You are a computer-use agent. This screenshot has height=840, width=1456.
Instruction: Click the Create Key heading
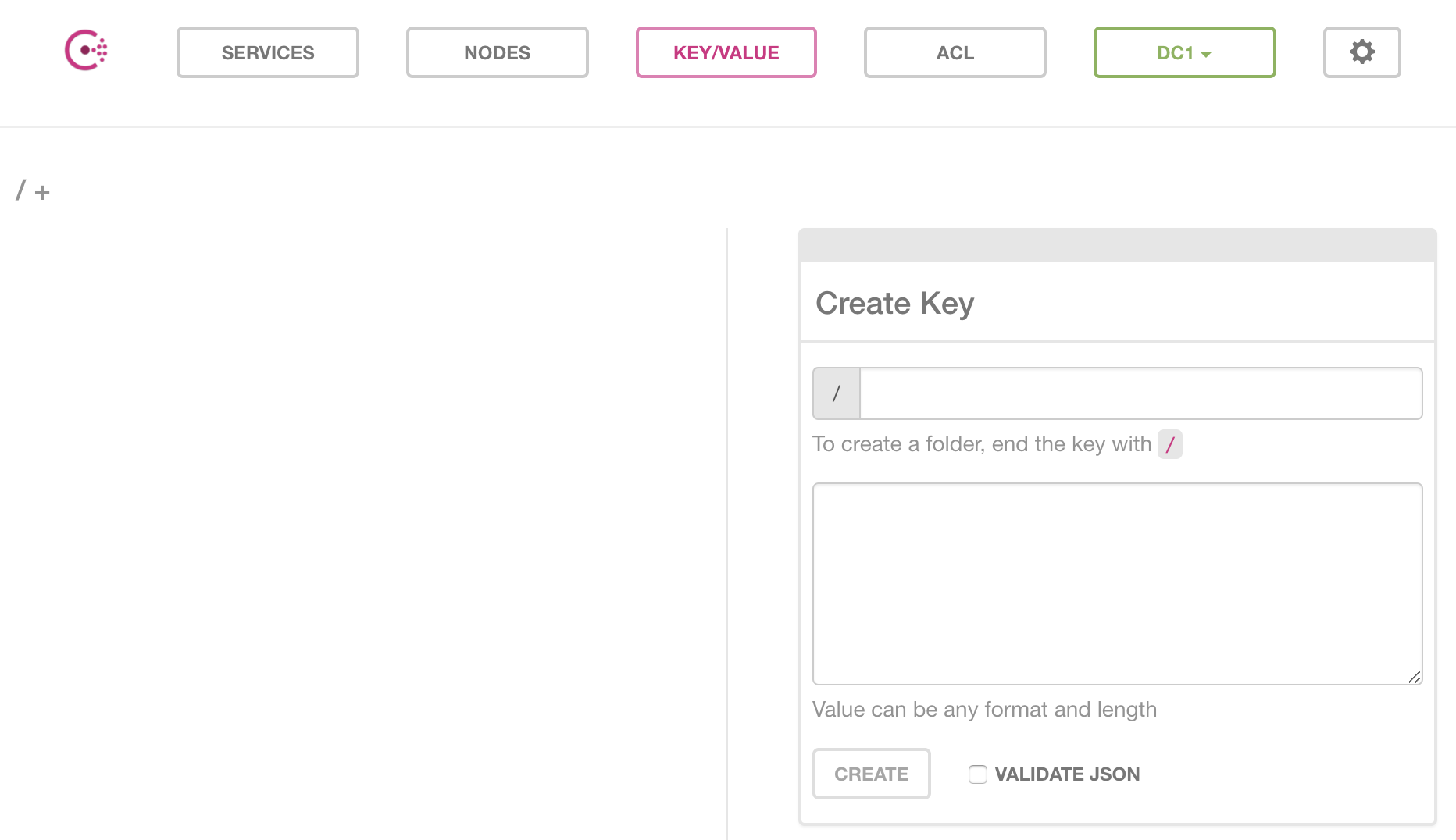coord(894,303)
